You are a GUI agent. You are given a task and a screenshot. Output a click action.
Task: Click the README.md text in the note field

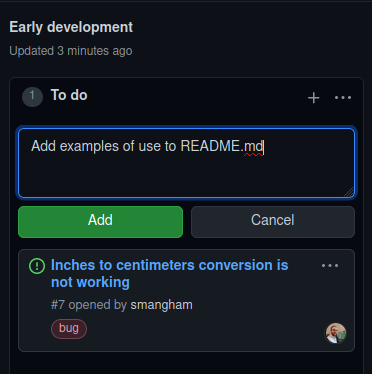click(x=222, y=147)
